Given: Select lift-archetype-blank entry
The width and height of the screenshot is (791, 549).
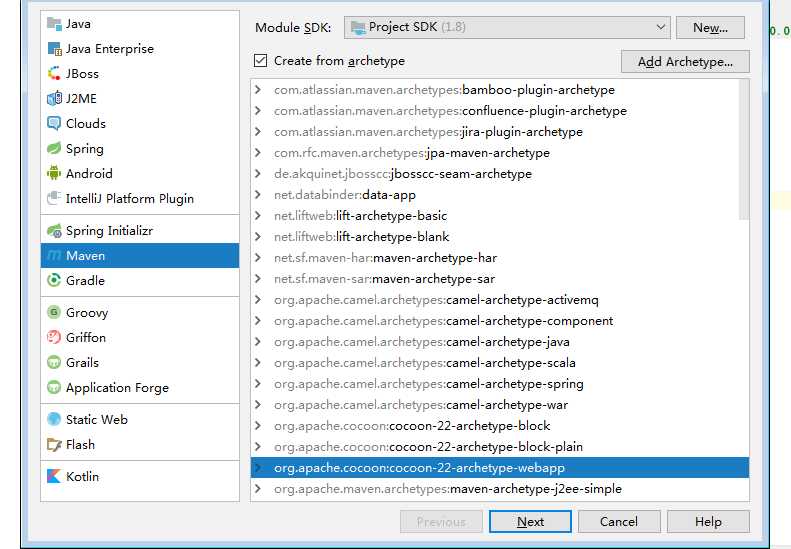Looking at the screenshot, I should coord(499,237).
